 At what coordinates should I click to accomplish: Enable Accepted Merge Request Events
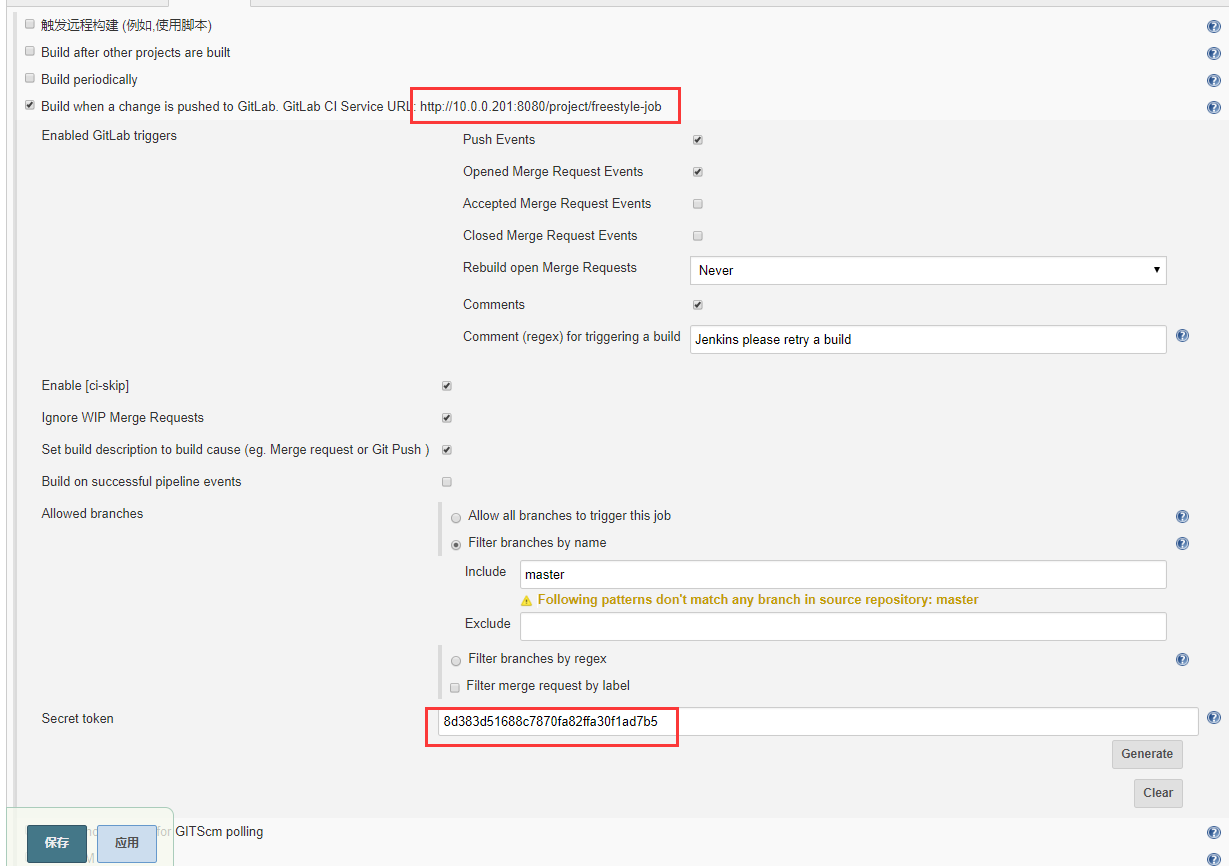698,204
